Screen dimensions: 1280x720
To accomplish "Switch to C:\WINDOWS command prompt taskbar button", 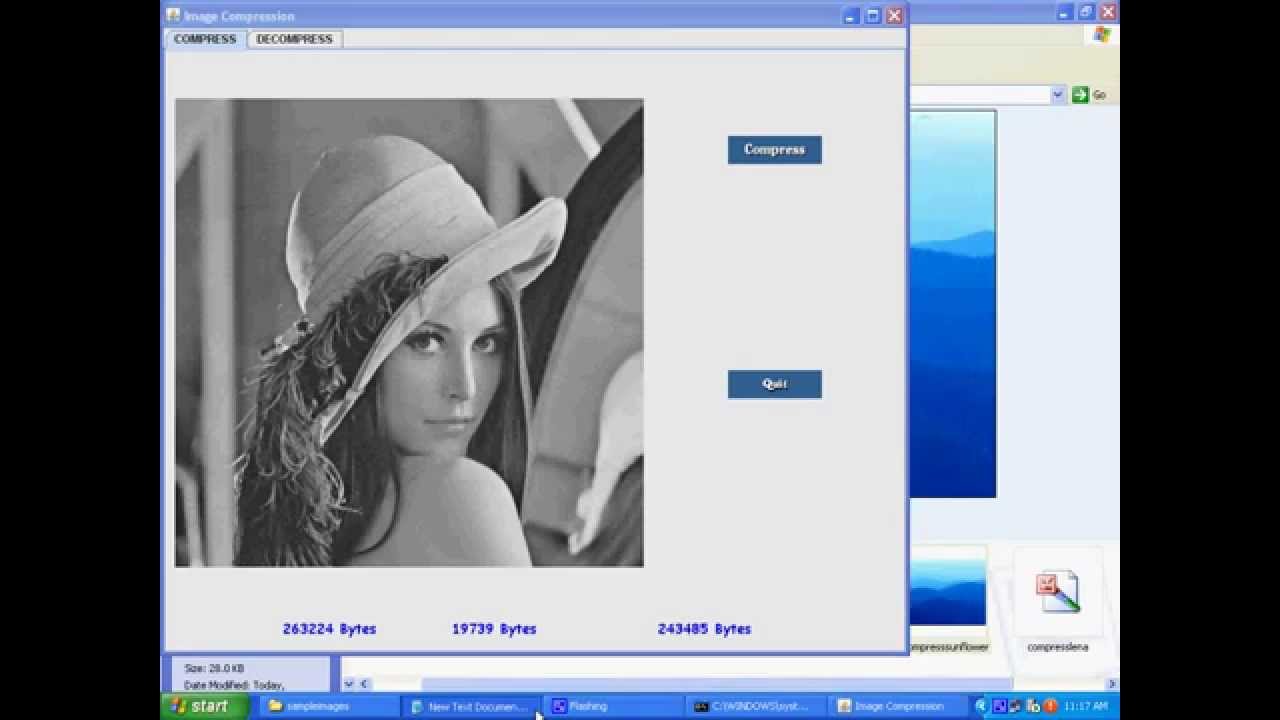I will (755, 706).
